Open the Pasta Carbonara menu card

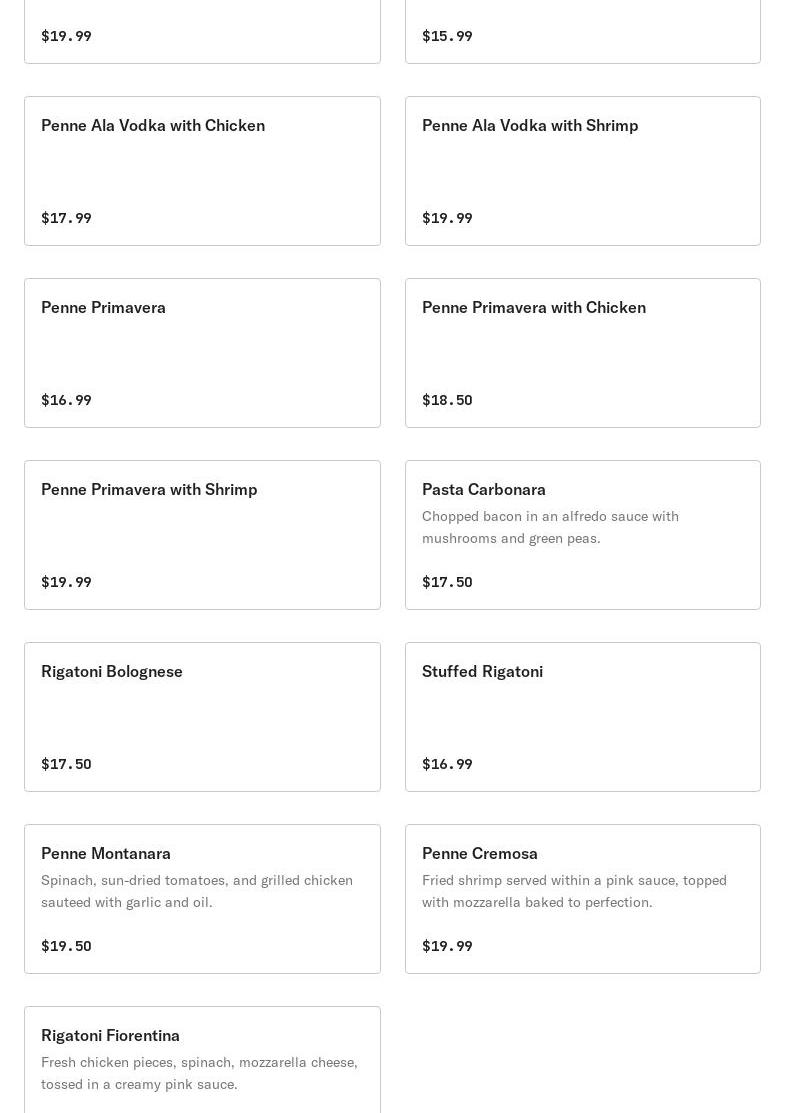484,490
